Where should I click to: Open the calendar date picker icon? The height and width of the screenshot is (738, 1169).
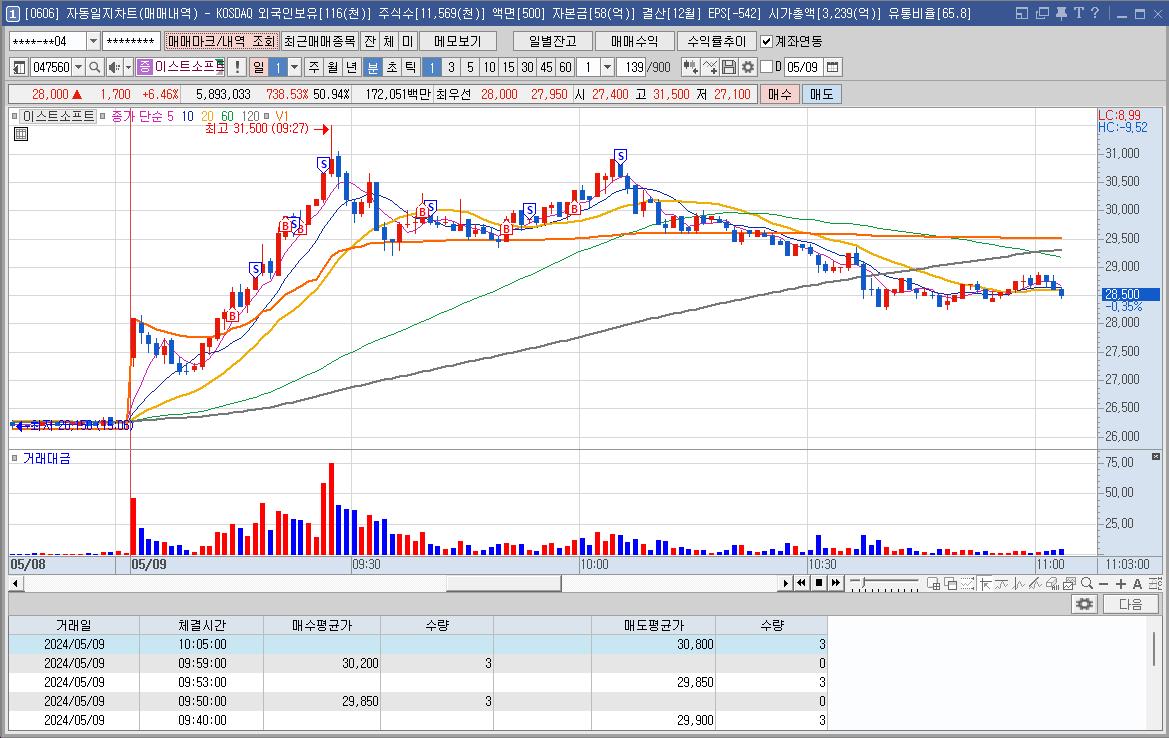coord(833,67)
